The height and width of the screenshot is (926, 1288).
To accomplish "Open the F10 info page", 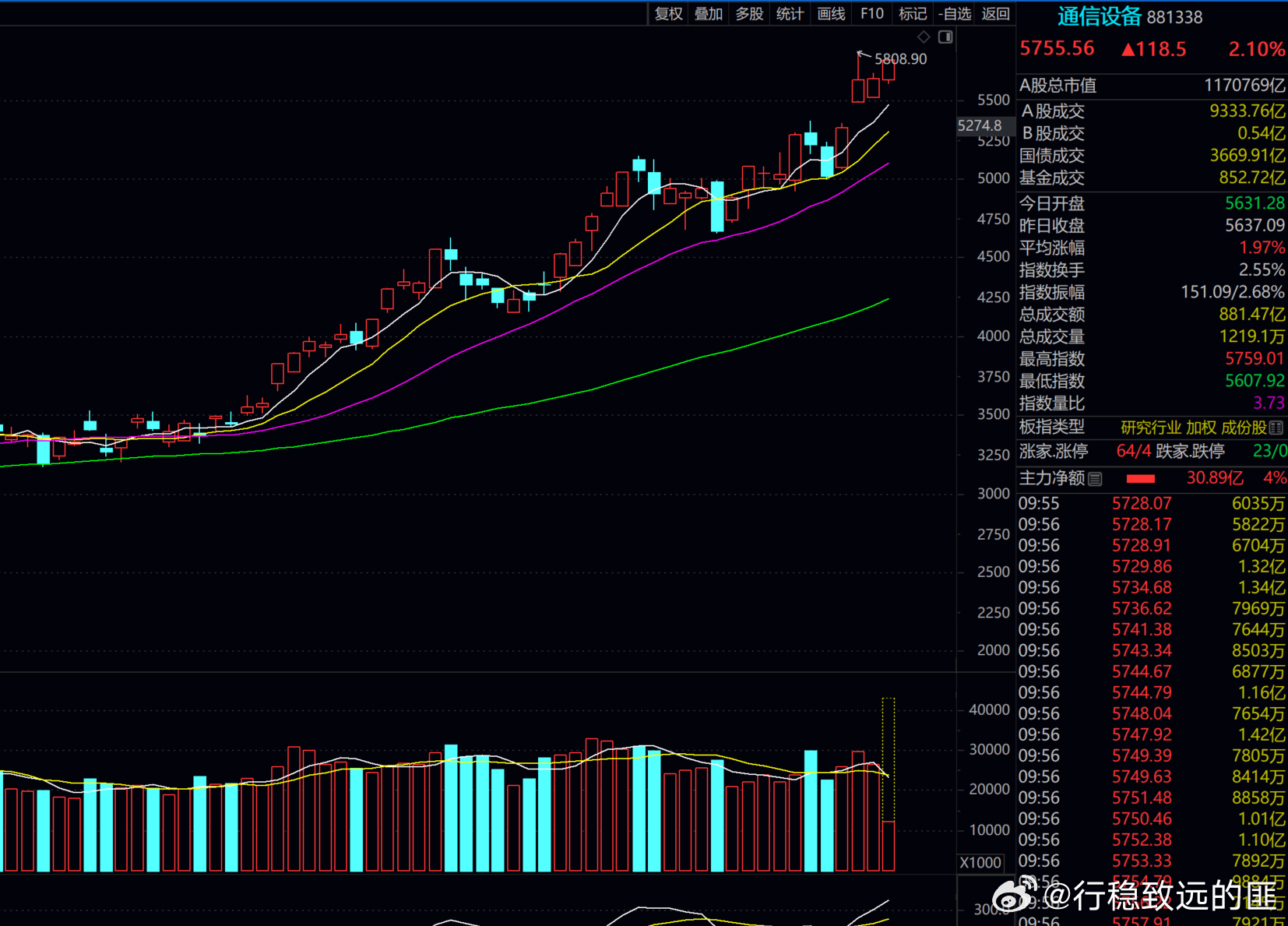I will tap(872, 13).
